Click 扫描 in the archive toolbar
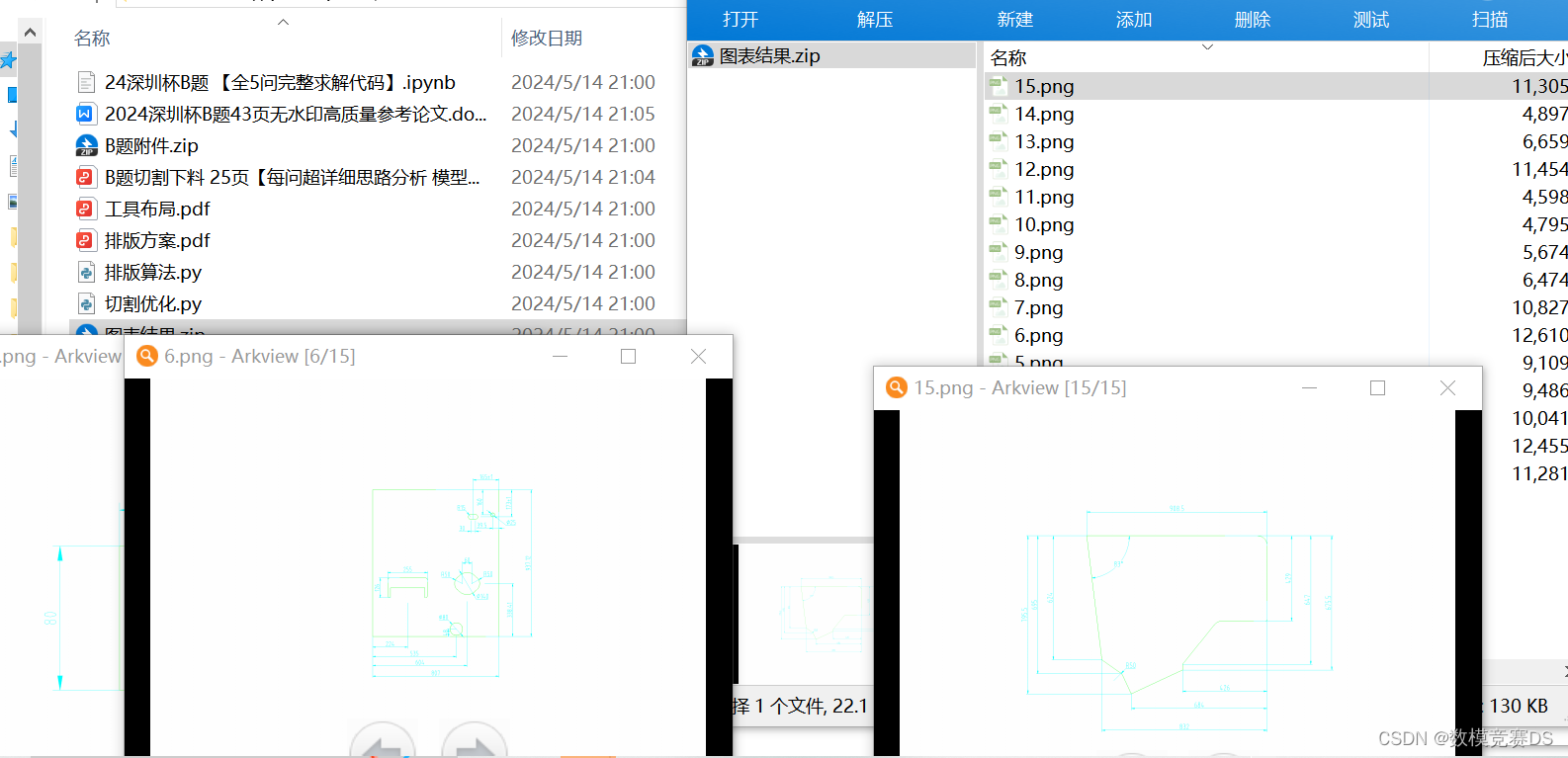This screenshot has height=758, width=1568. click(1490, 20)
